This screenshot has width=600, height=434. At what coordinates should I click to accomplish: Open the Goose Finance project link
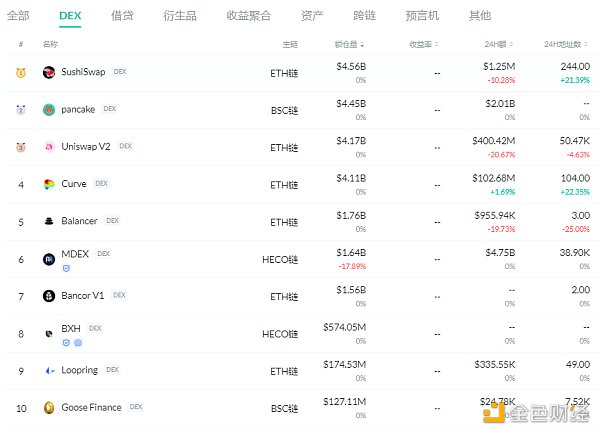(91, 407)
